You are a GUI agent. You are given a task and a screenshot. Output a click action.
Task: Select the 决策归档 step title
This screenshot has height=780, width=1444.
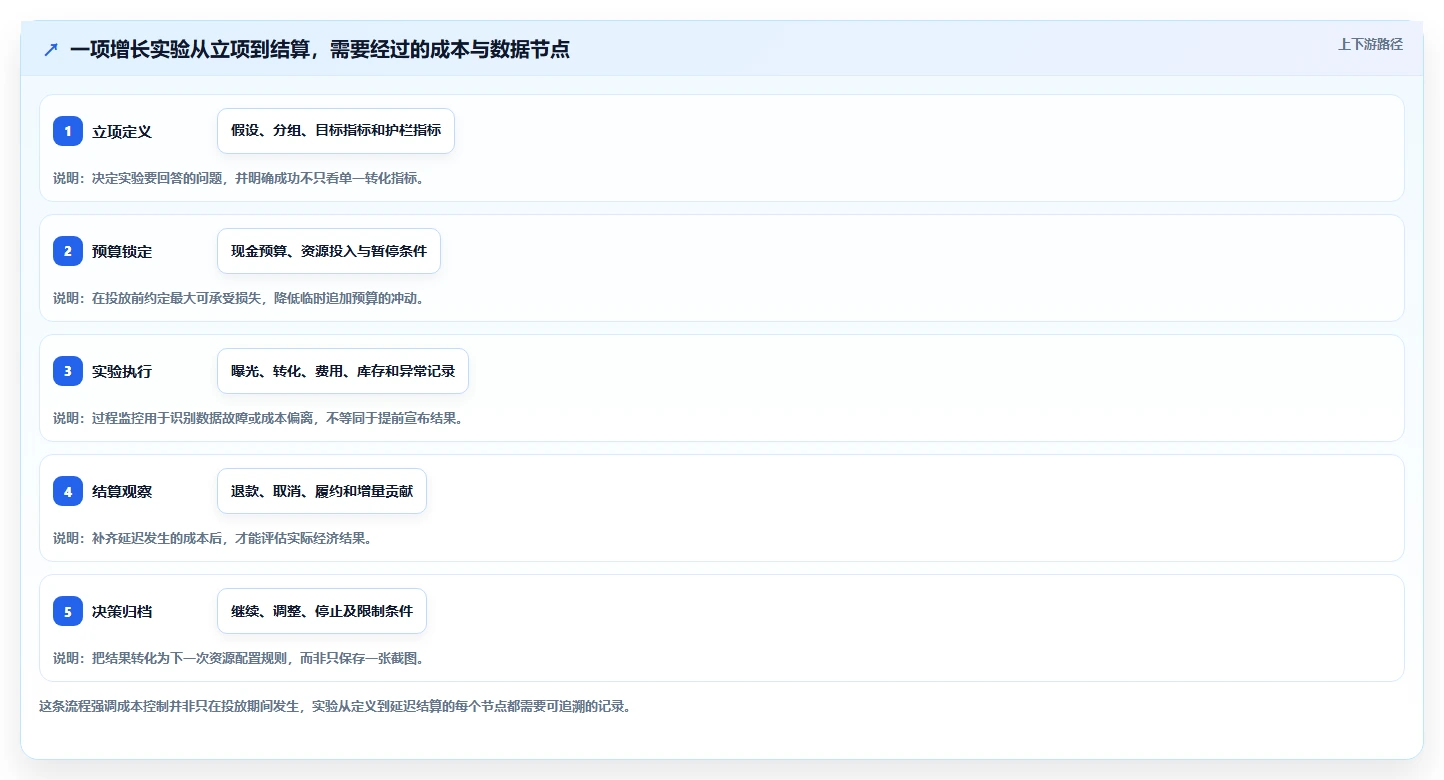122,611
